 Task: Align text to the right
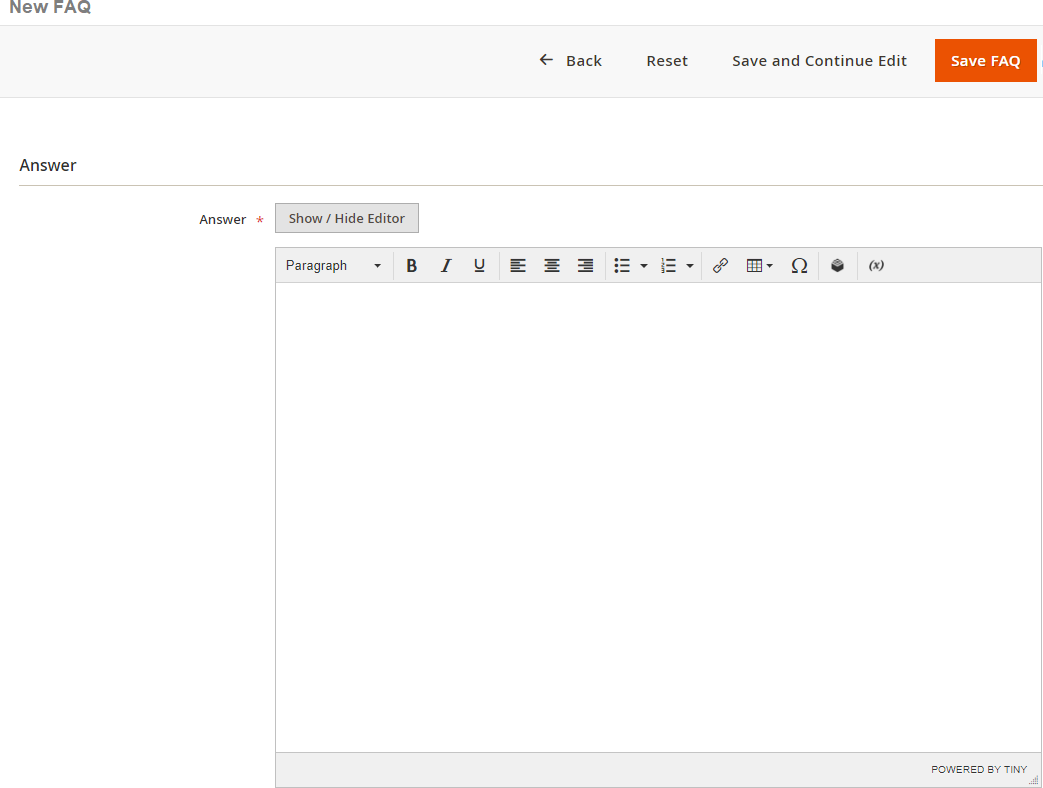coord(586,266)
